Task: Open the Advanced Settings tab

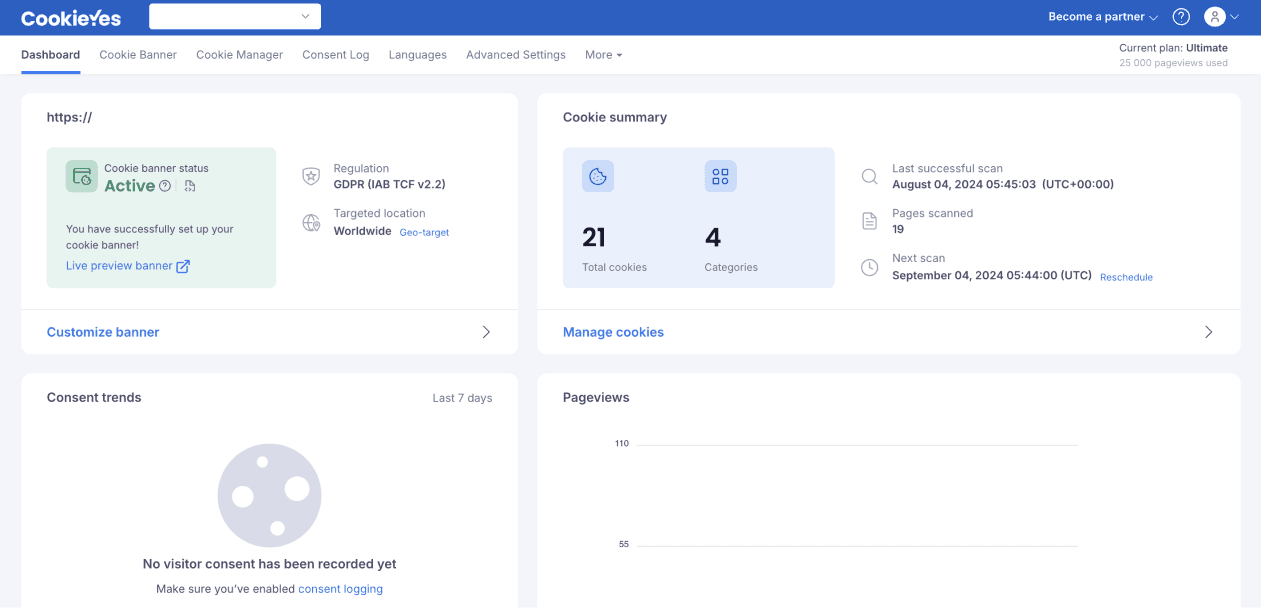Action: 516,55
